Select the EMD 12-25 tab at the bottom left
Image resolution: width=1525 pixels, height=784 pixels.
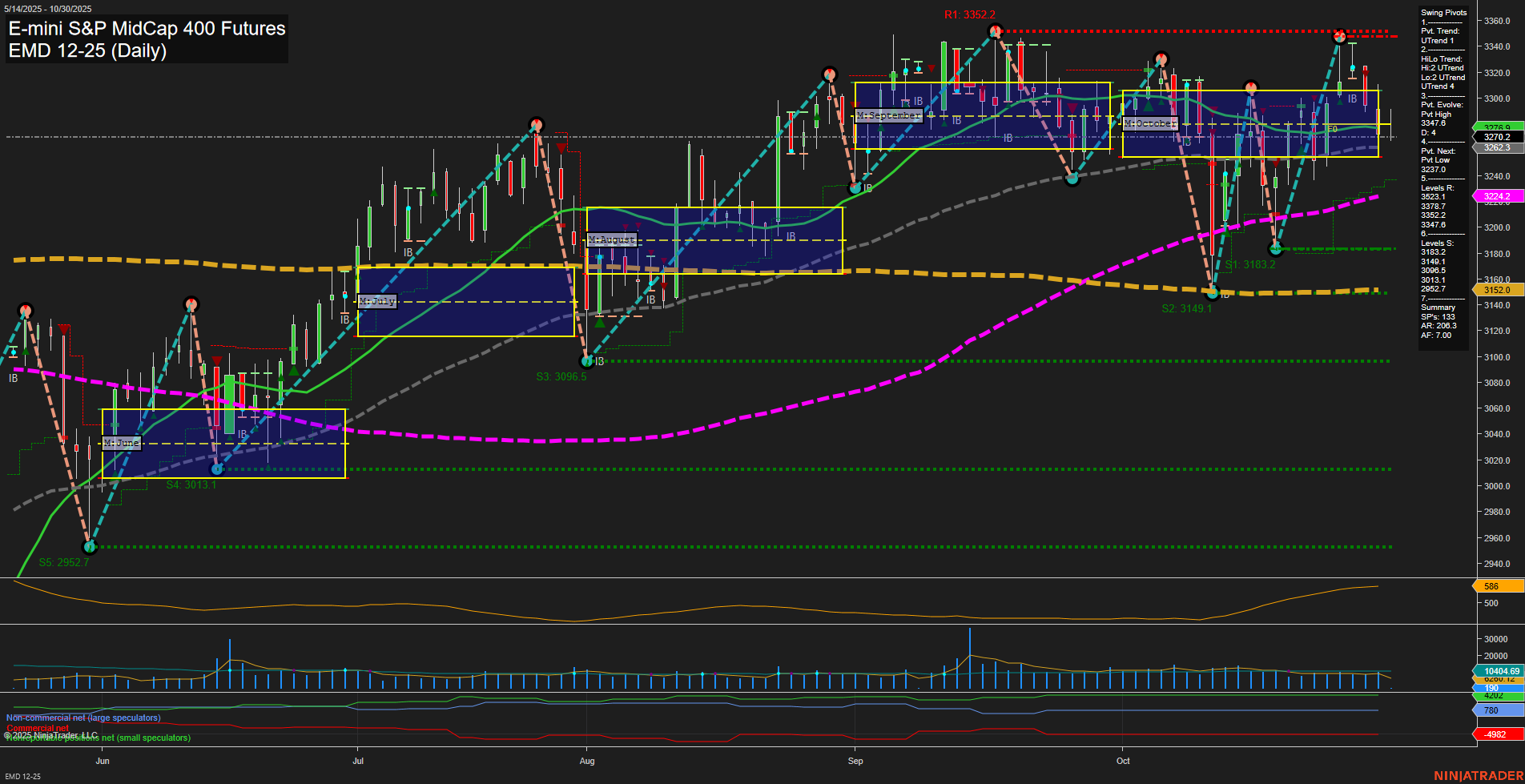(23, 776)
